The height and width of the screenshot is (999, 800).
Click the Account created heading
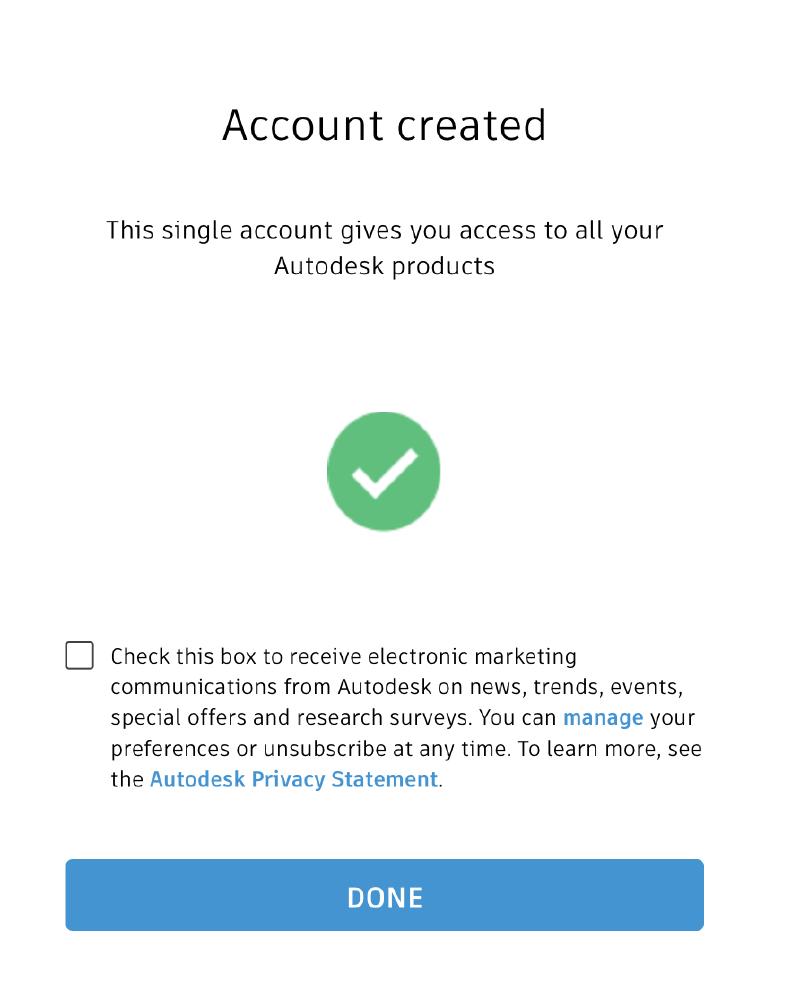point(384,124)
